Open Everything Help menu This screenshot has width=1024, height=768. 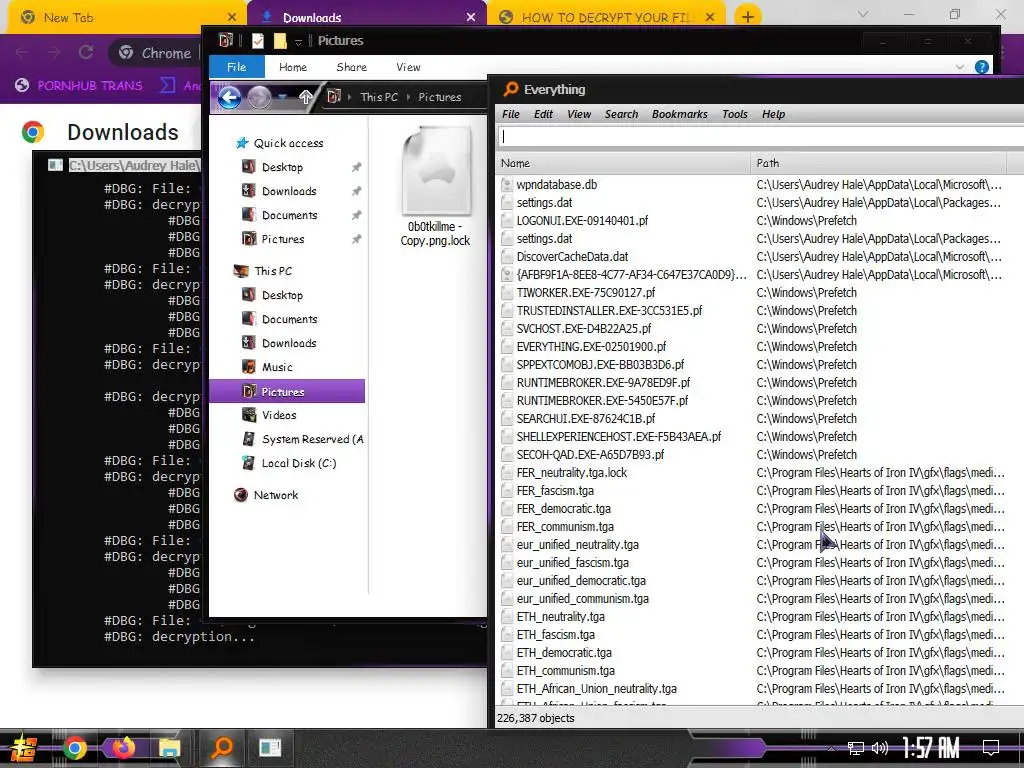[773, 114]
